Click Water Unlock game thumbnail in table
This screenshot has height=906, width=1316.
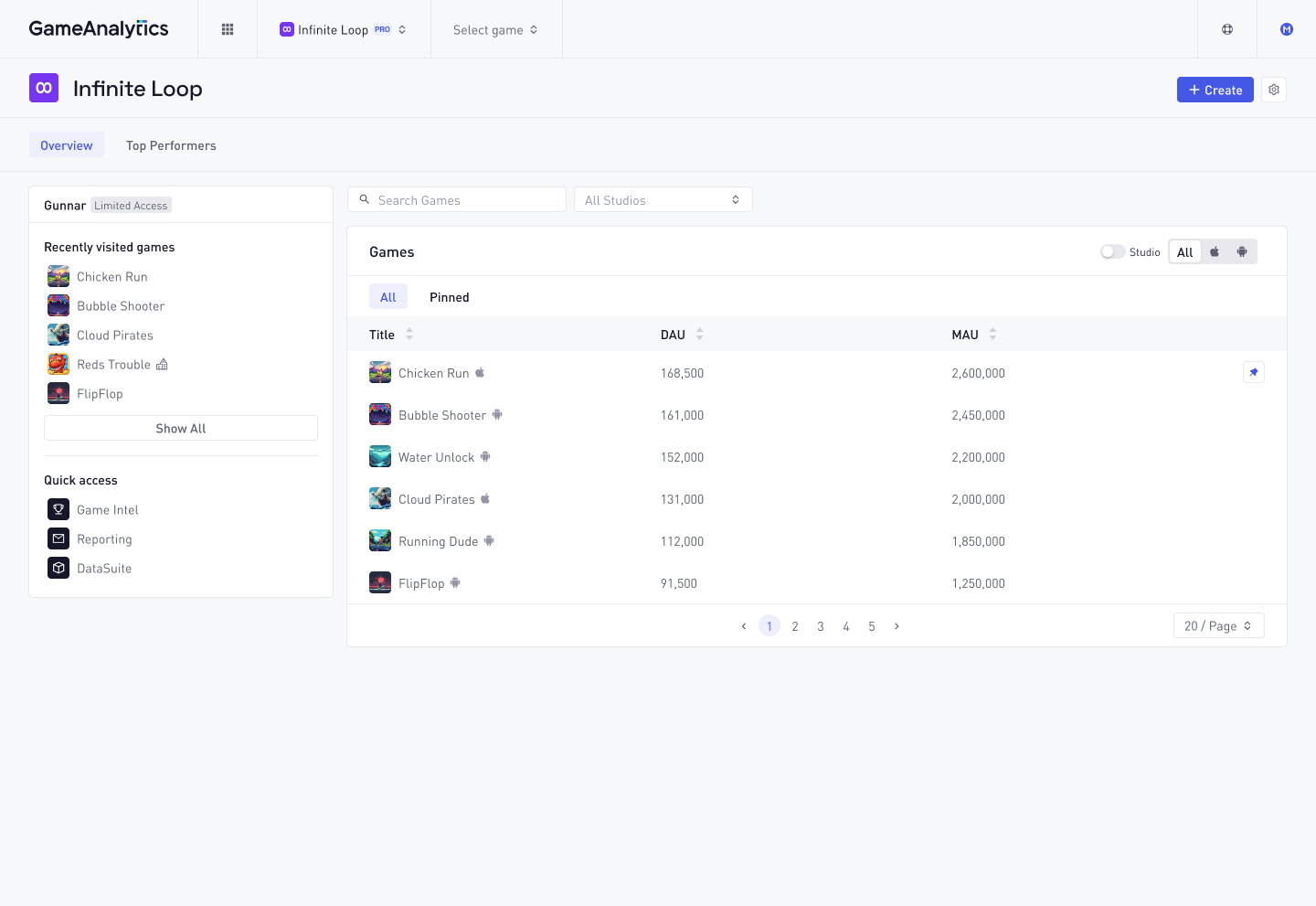click(380, 456)
